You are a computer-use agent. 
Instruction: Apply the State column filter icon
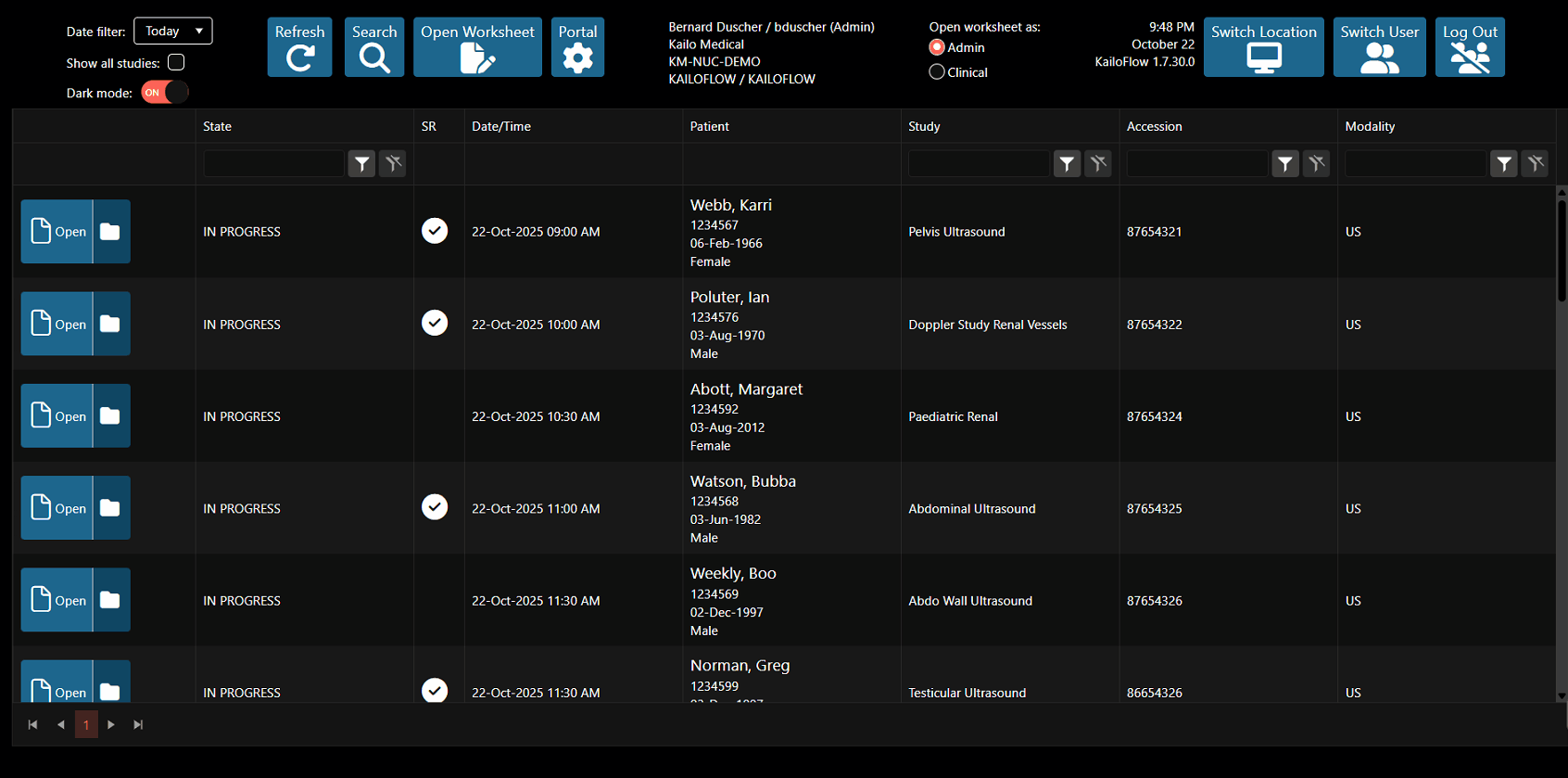point(361,164)
